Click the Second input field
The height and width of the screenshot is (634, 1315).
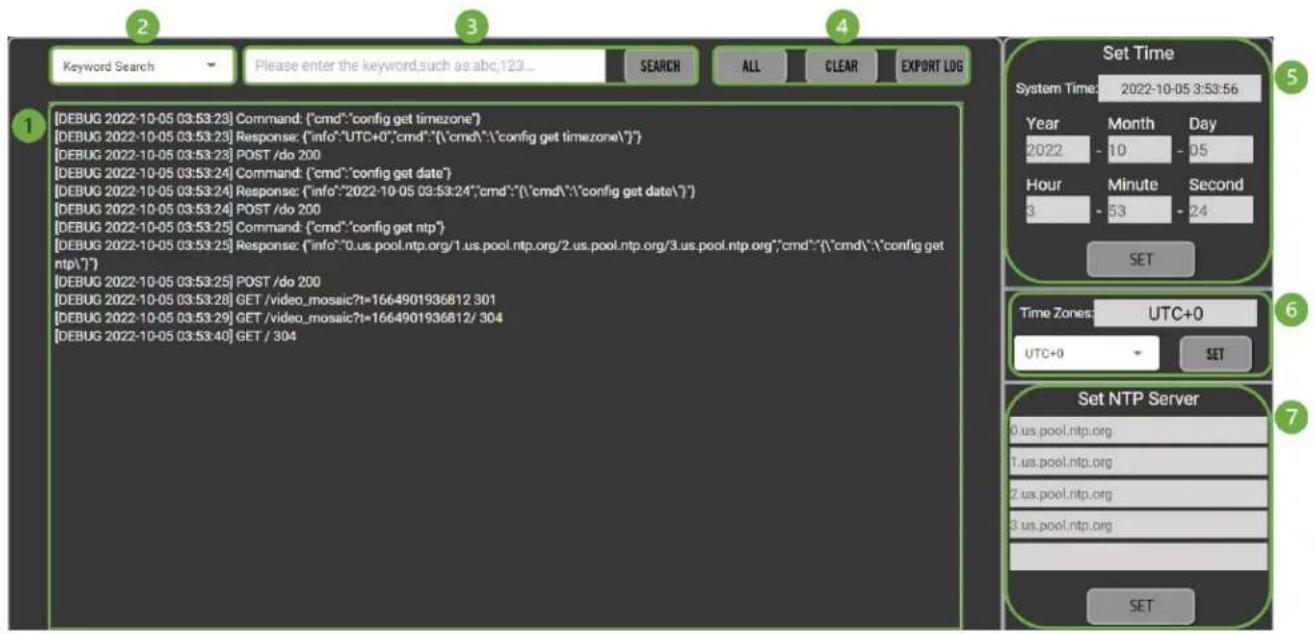(x=1220, y=210)
